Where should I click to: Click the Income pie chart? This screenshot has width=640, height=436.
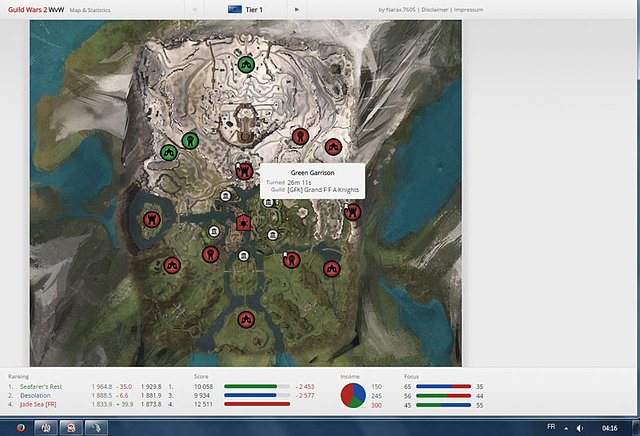tap(352, 395)
